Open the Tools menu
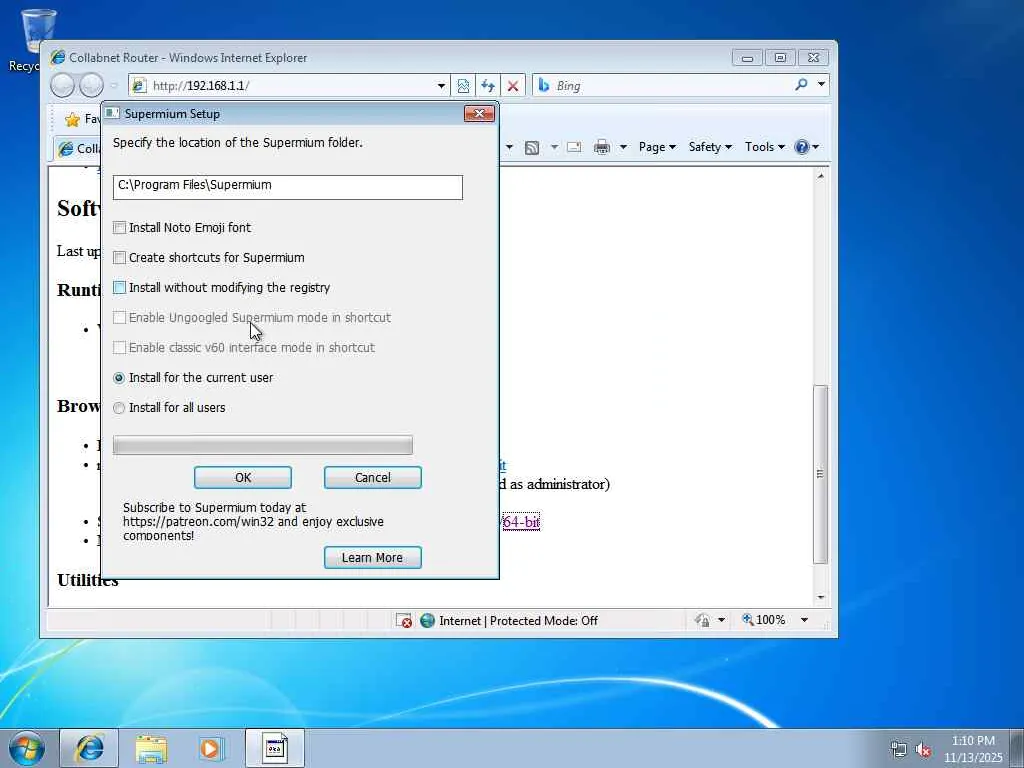The width and height of the screenshot is (1024, 768). (x=765, y=147)
